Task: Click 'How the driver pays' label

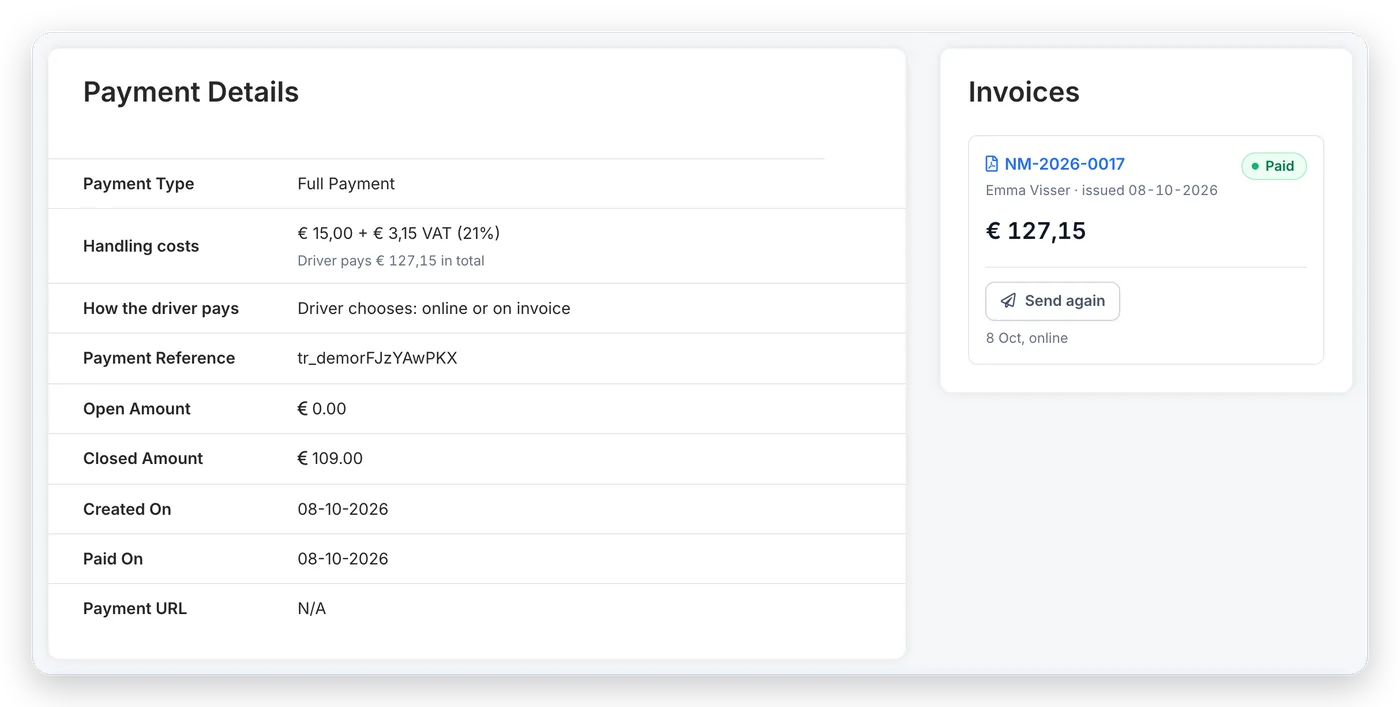Action: 161,308
